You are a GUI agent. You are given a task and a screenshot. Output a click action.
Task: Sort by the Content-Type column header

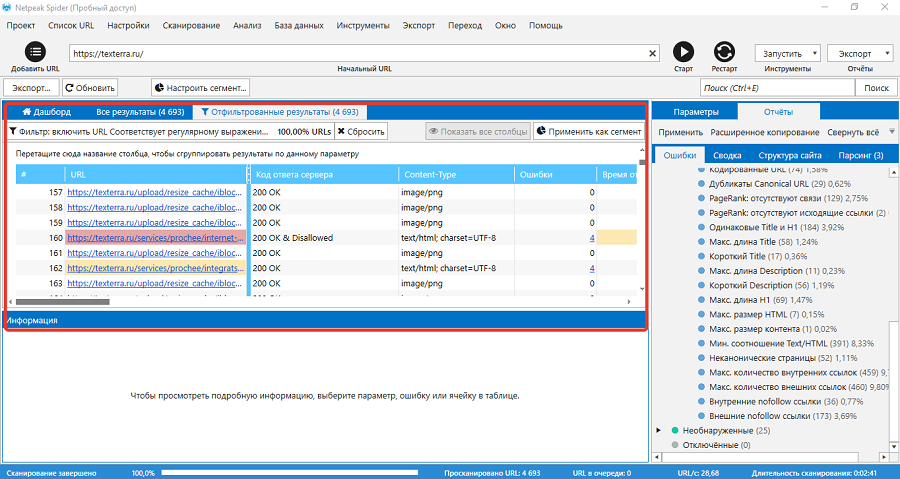(x=456, y=174)
